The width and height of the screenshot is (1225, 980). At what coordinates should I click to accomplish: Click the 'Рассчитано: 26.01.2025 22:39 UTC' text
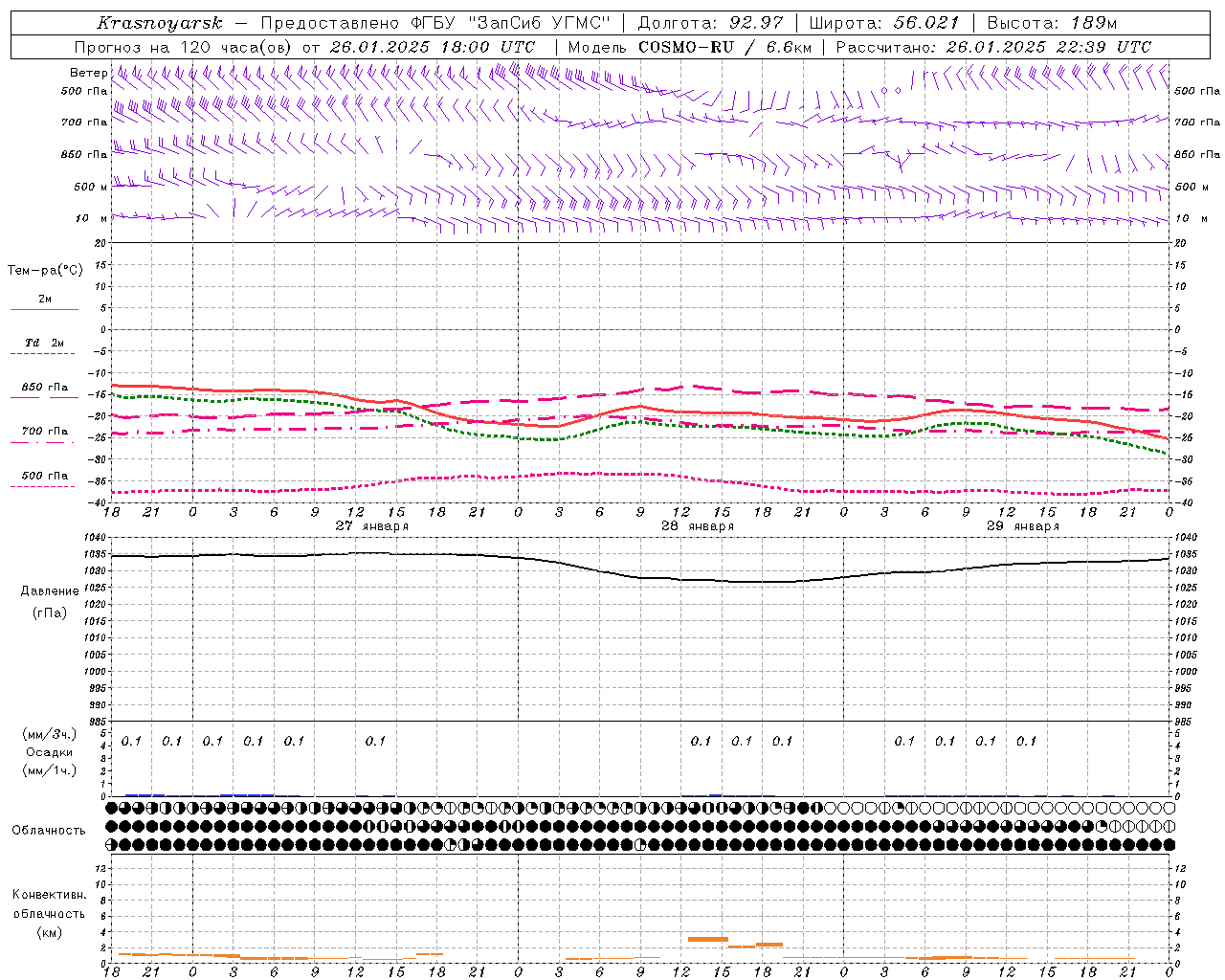[x=994, y=47]
